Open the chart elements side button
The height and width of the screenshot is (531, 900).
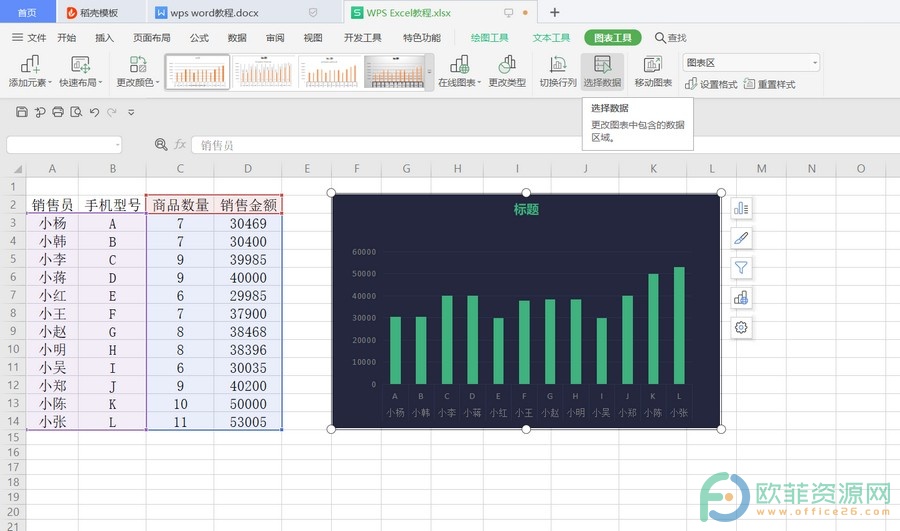(x=741, y=208)
